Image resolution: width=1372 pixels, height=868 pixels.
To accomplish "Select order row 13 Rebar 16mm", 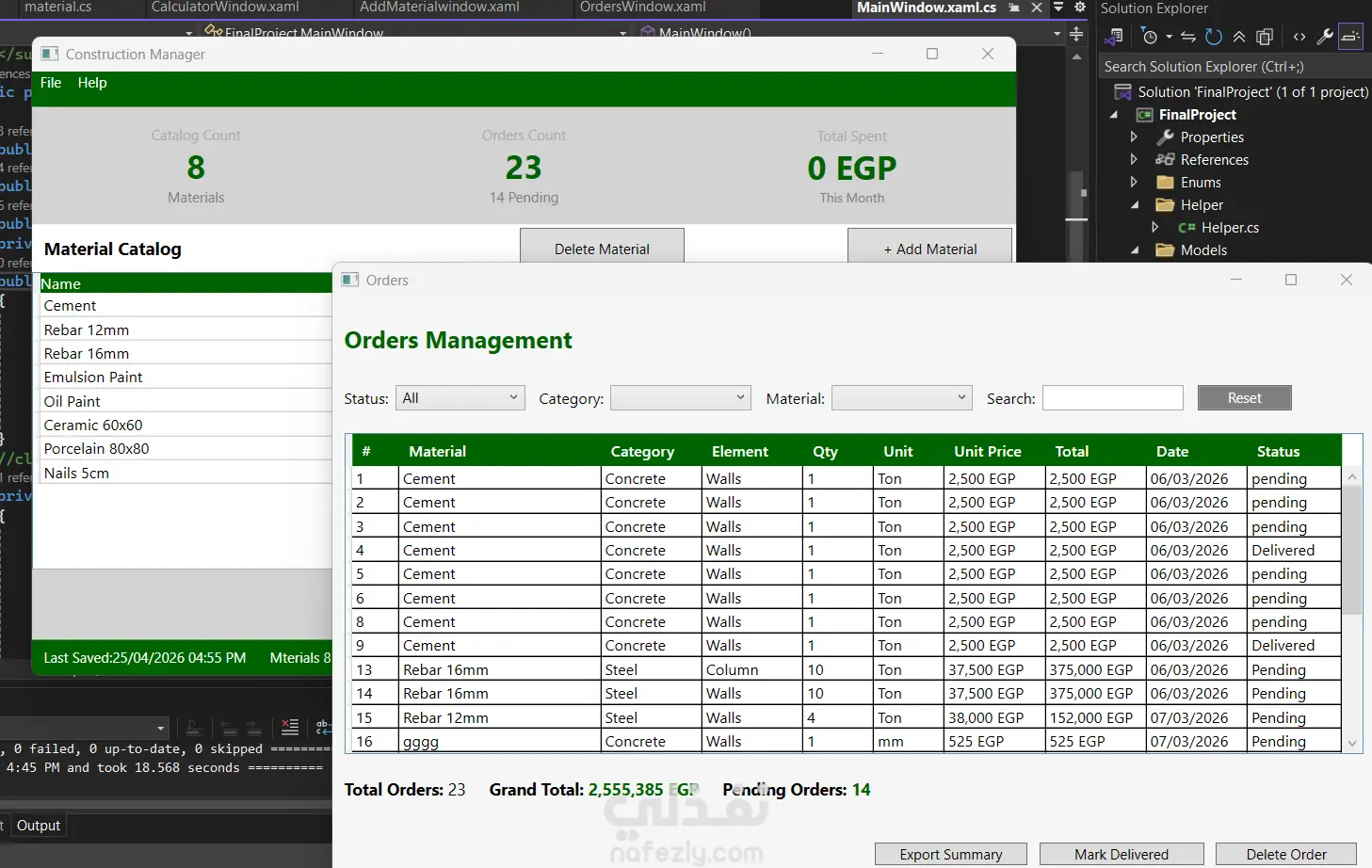I will click(x=847, y=670).
